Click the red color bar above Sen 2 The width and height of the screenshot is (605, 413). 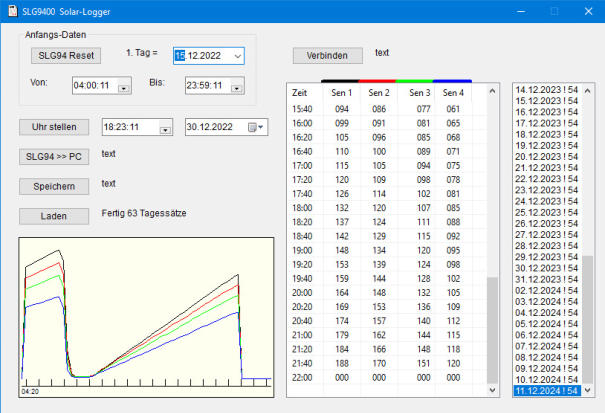pyautogui.click(x=377, y=79)
